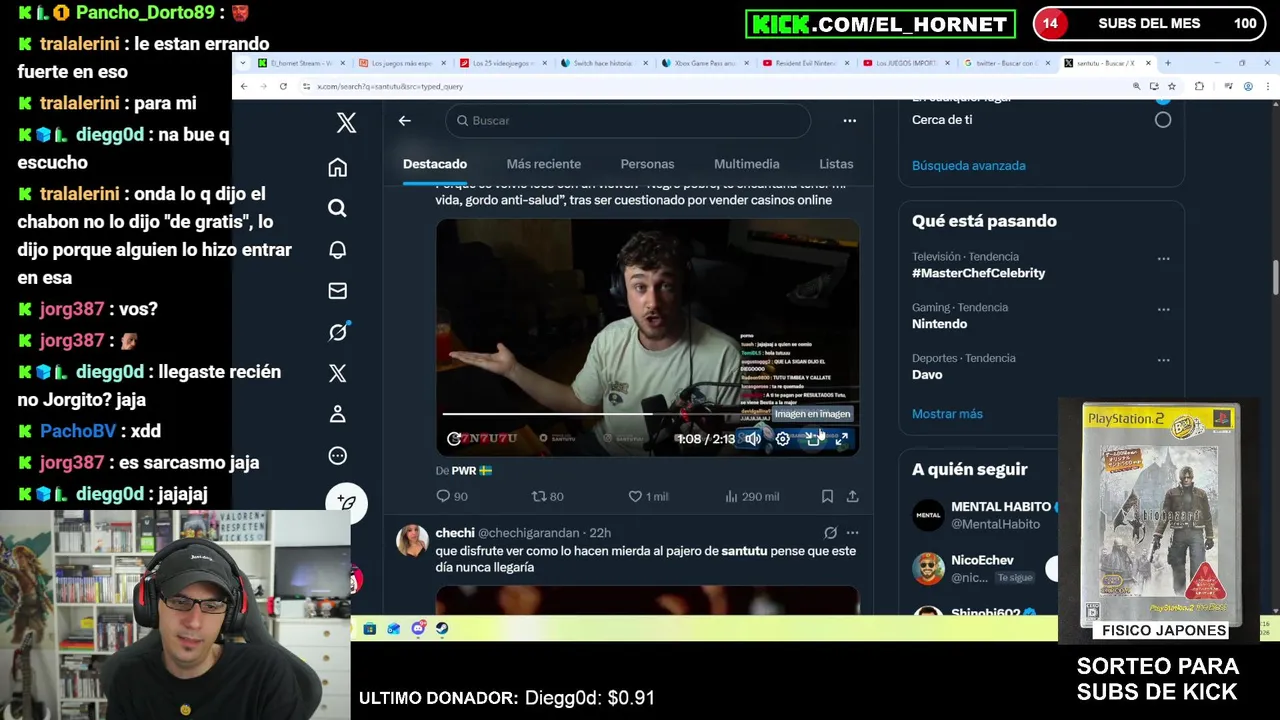Reply to the tweet with 90 comments

coord(452,496)
